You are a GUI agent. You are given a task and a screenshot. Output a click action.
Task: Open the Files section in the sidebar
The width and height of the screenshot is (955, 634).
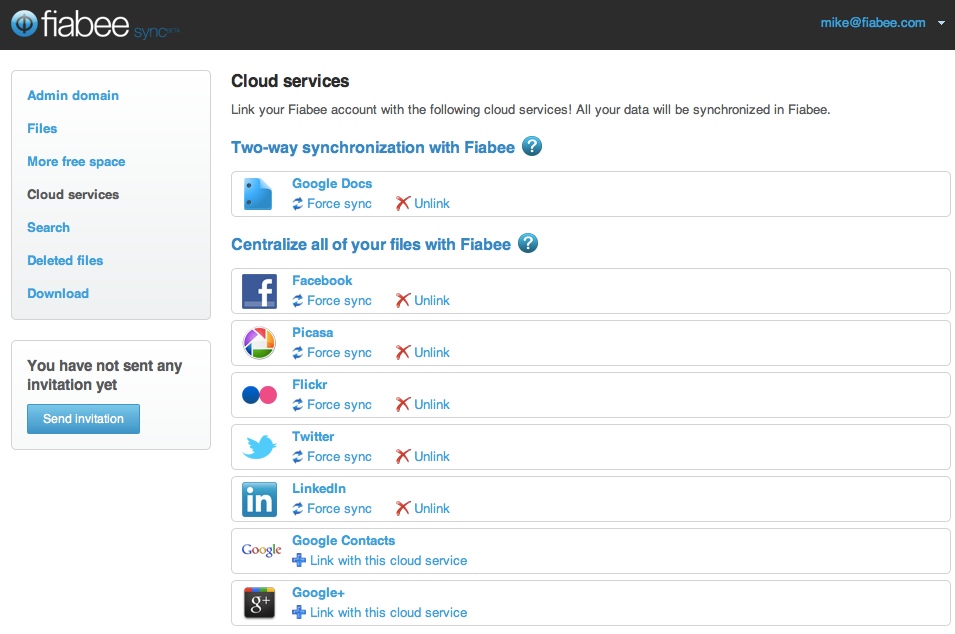pyautogui.click(x=42, y=128)
